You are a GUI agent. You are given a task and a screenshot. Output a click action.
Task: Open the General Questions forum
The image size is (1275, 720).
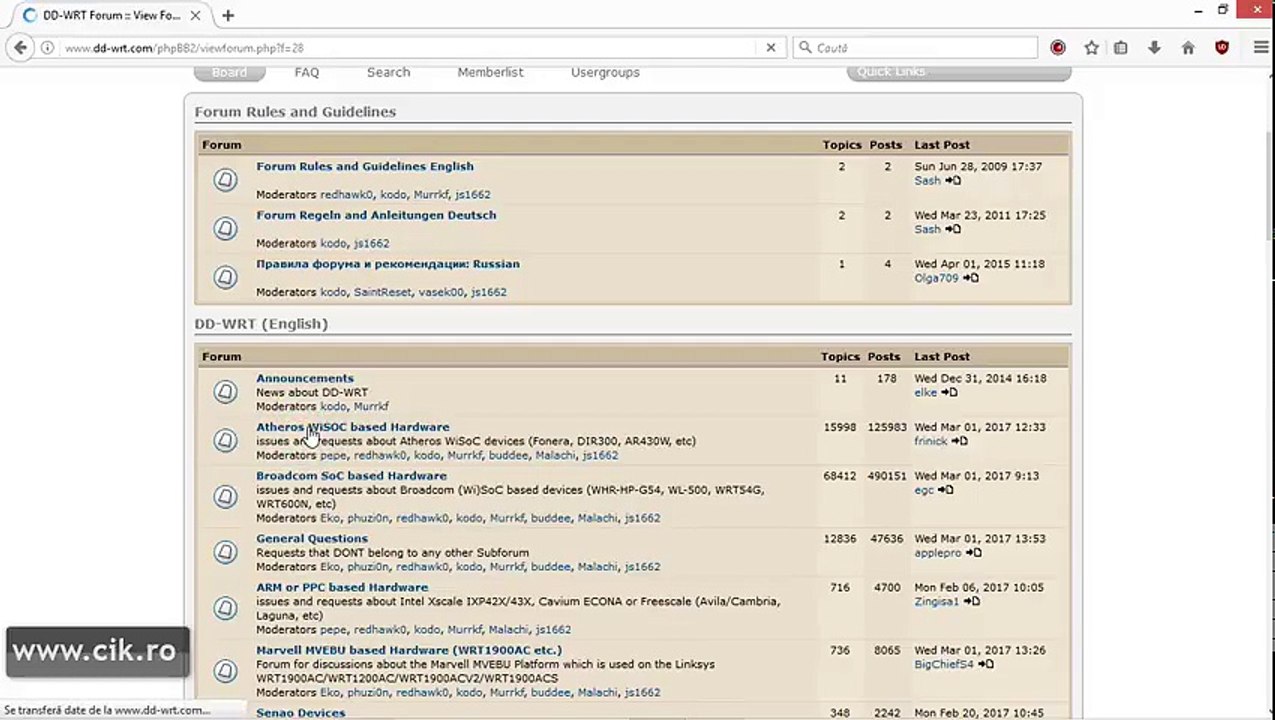pos(312,538)
